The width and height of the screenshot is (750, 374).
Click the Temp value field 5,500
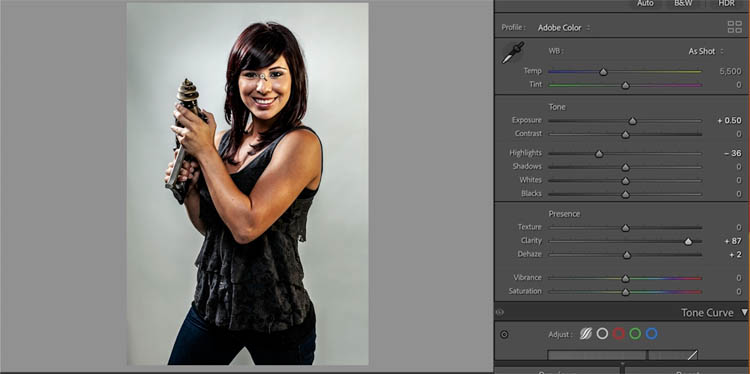[x=730, y=71]
